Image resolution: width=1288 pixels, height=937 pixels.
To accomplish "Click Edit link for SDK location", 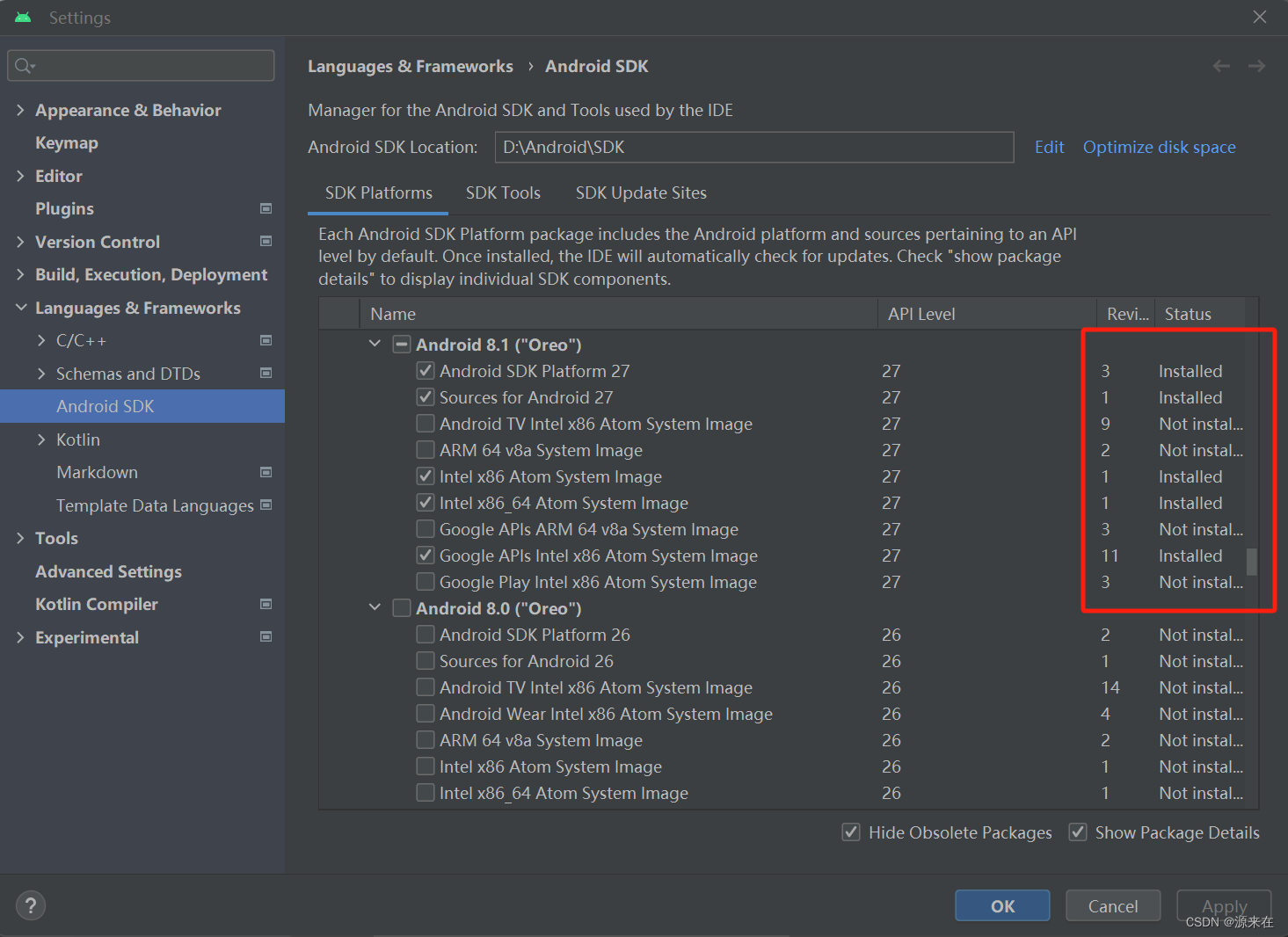I will 1049,147.
